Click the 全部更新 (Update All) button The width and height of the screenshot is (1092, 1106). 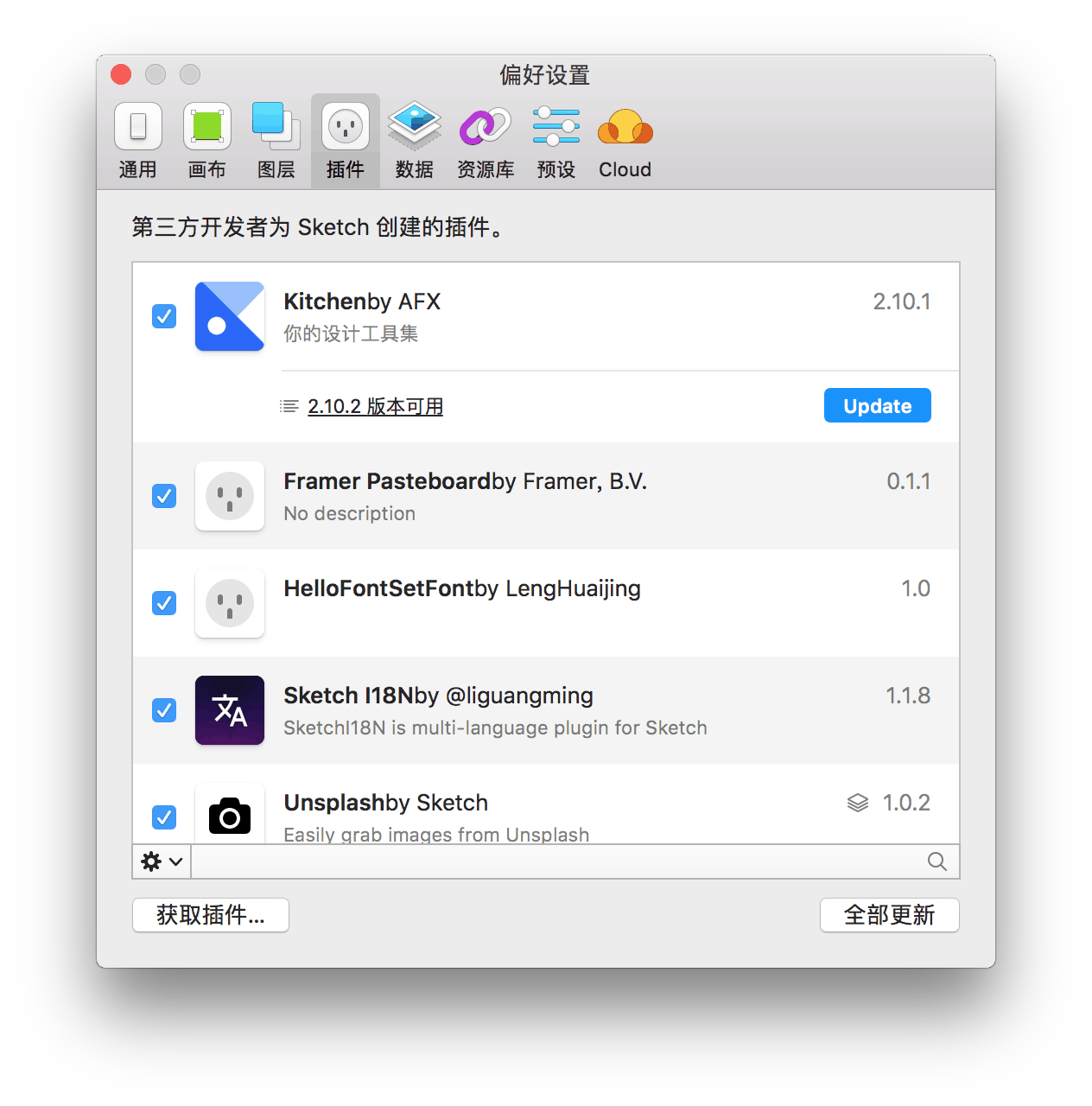(889, 915)
